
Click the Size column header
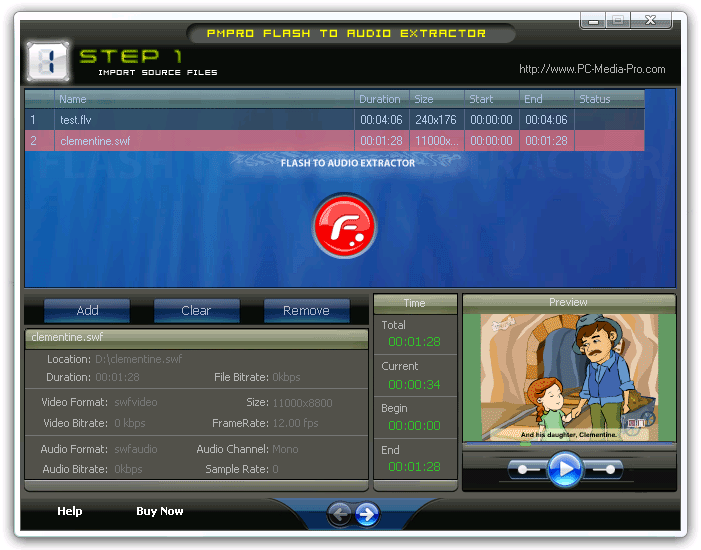437,99
